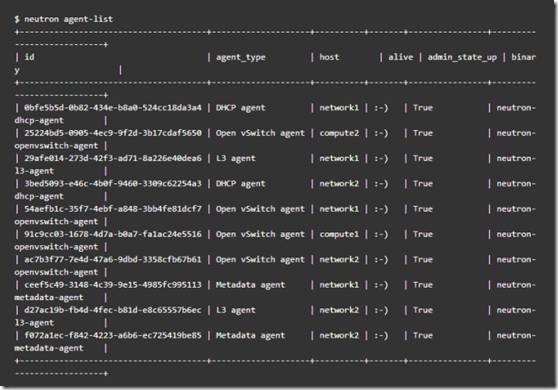Click agent id 0bfe5b5d-0b82-434e-b8a0-524cc18da3a4

(x=113, y=107)
